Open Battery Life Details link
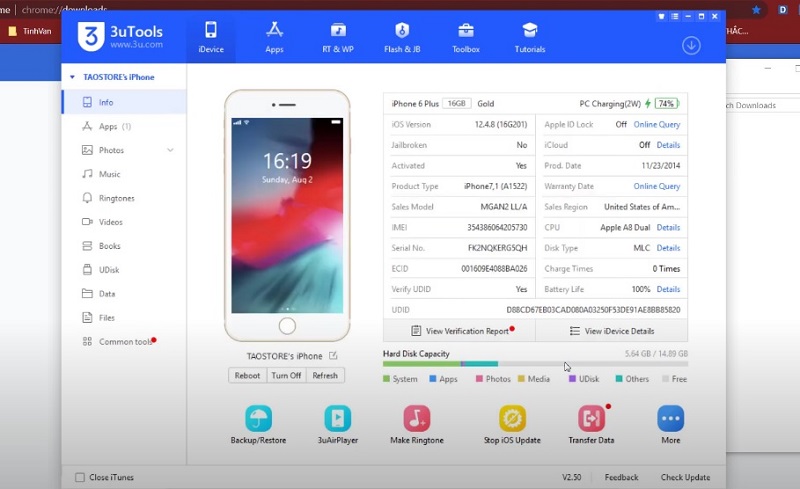800x489 pixels. pyautogui.click(x=668, y=289)
